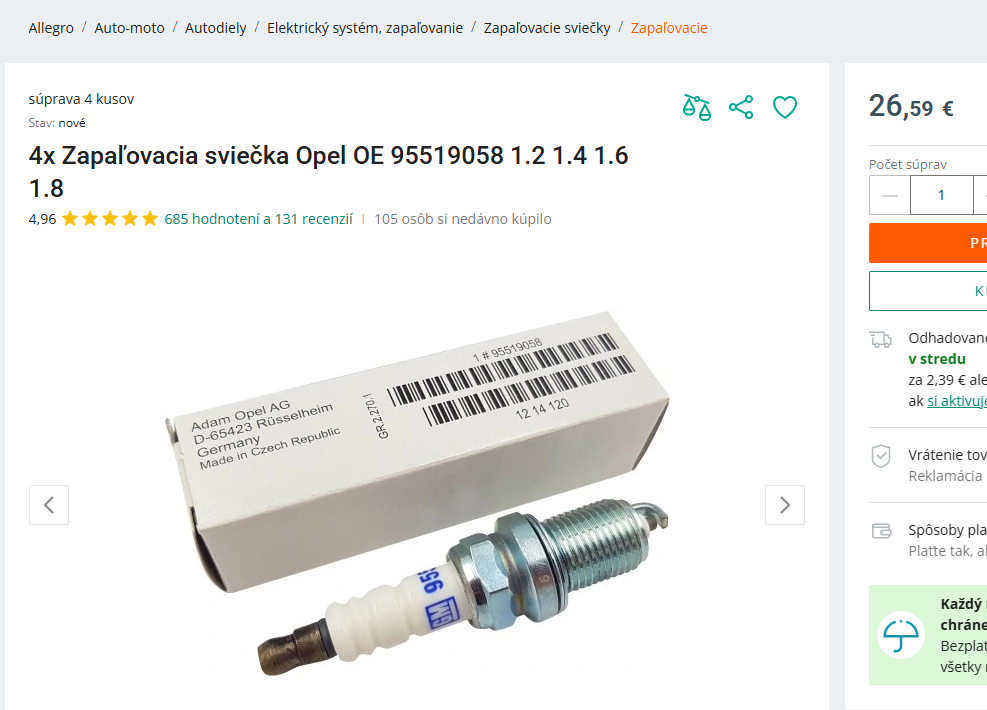Click the delivery truck icon
Image resolution: width=987 pixels, height=710 pixels.
pyautogui.click(x=881, y=340)
